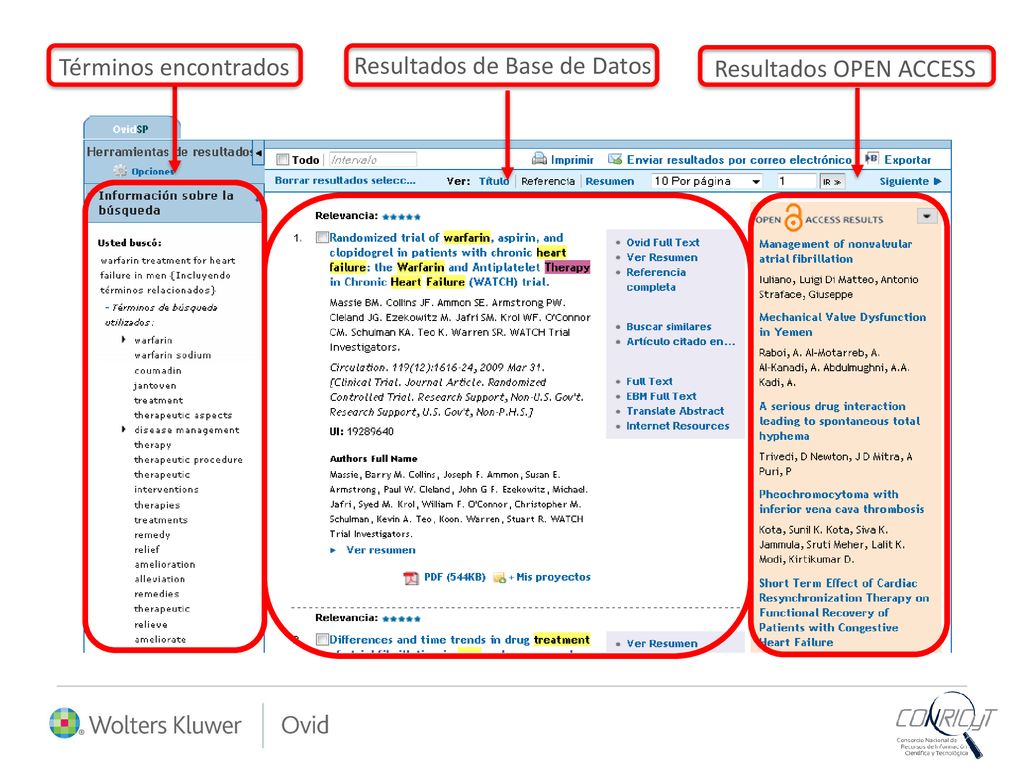This screenshot has width=1024, height=768.
Task: Go to the Siguiente page
Action: (910, 181)
